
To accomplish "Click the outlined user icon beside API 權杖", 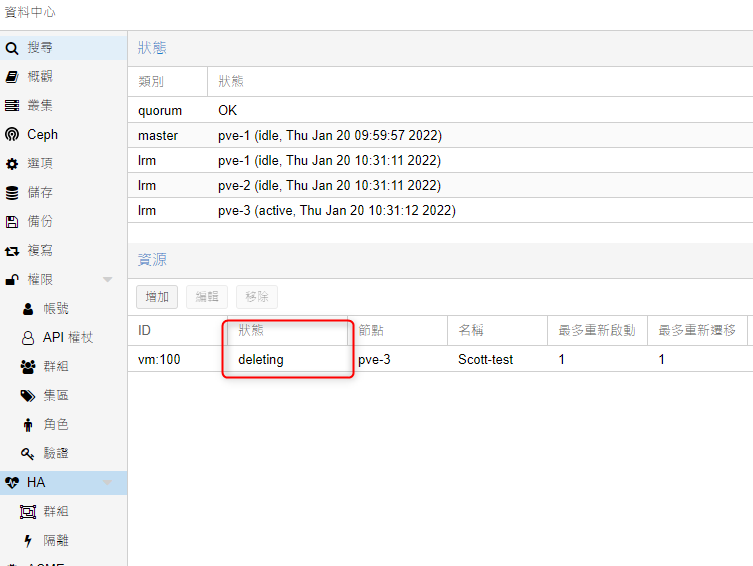I will coord(28,337).
